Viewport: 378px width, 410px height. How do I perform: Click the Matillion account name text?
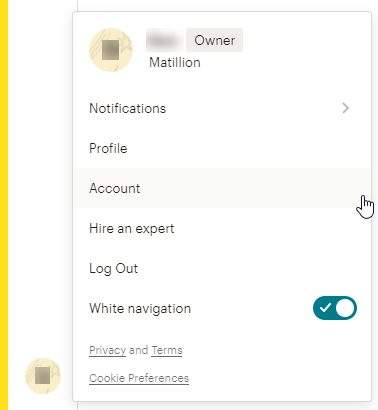coord(175,63)
